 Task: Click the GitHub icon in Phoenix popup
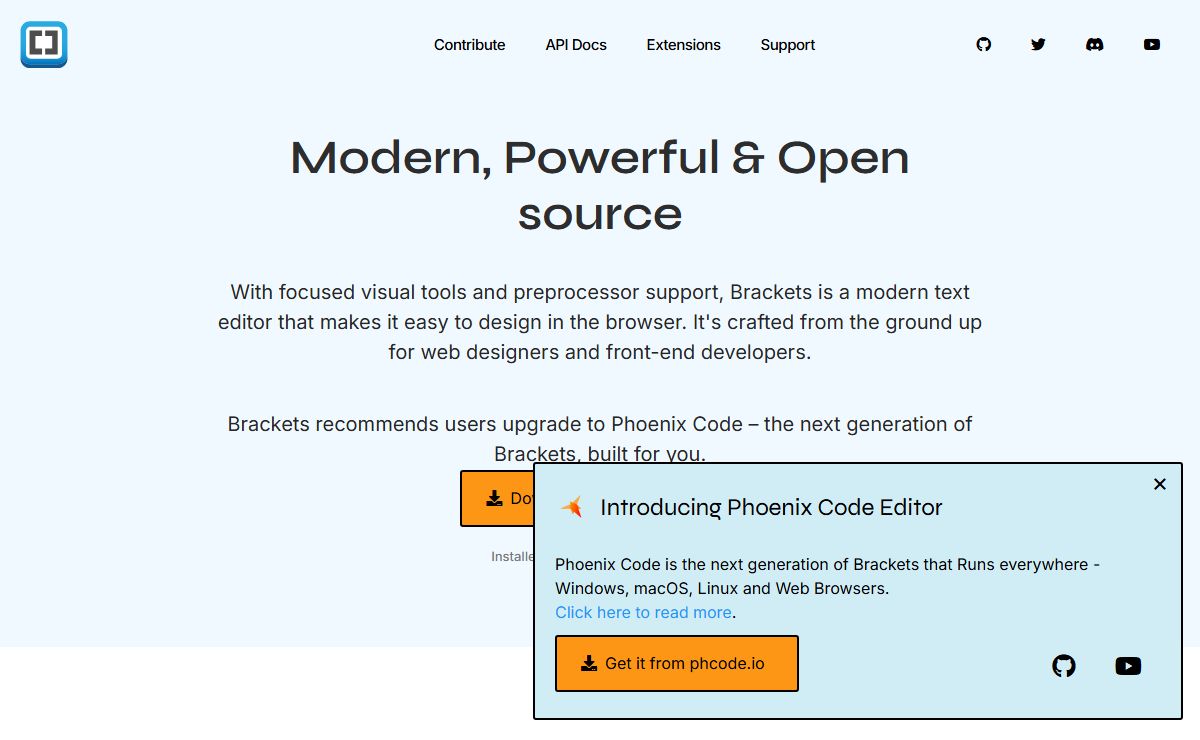coord(1064,666)
